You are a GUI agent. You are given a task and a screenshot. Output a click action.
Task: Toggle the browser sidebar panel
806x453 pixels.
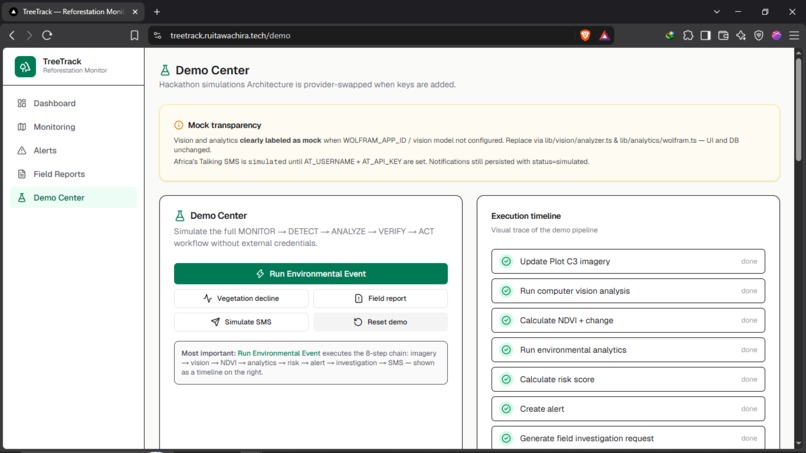coord(705,35)
